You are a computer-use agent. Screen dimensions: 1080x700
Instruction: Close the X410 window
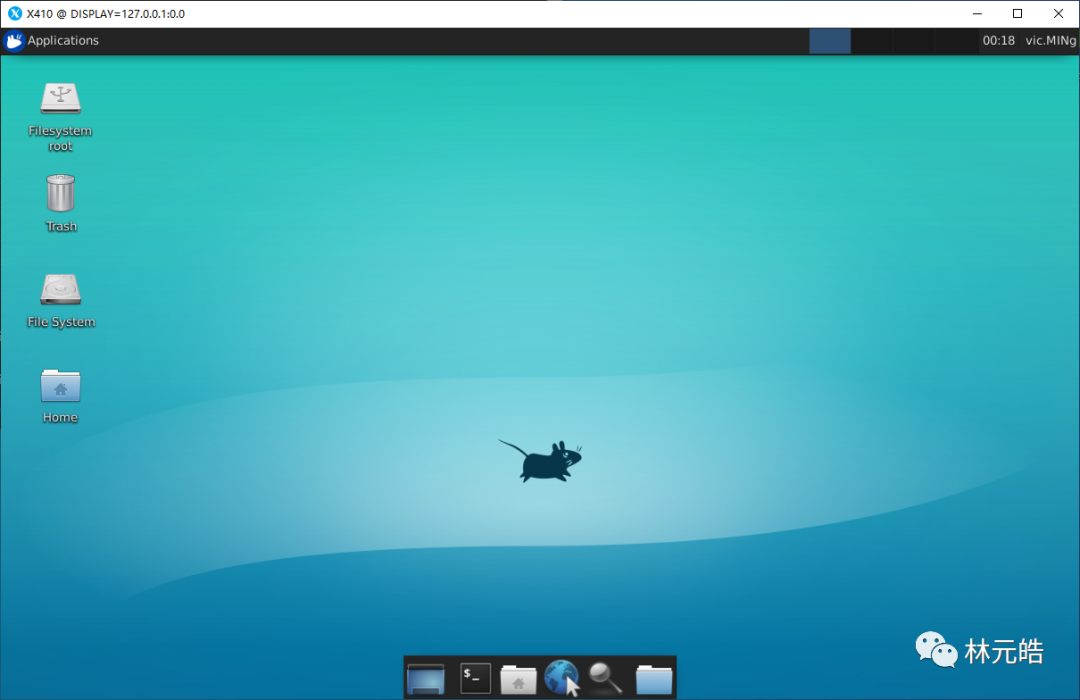[x=1059, y=14]
